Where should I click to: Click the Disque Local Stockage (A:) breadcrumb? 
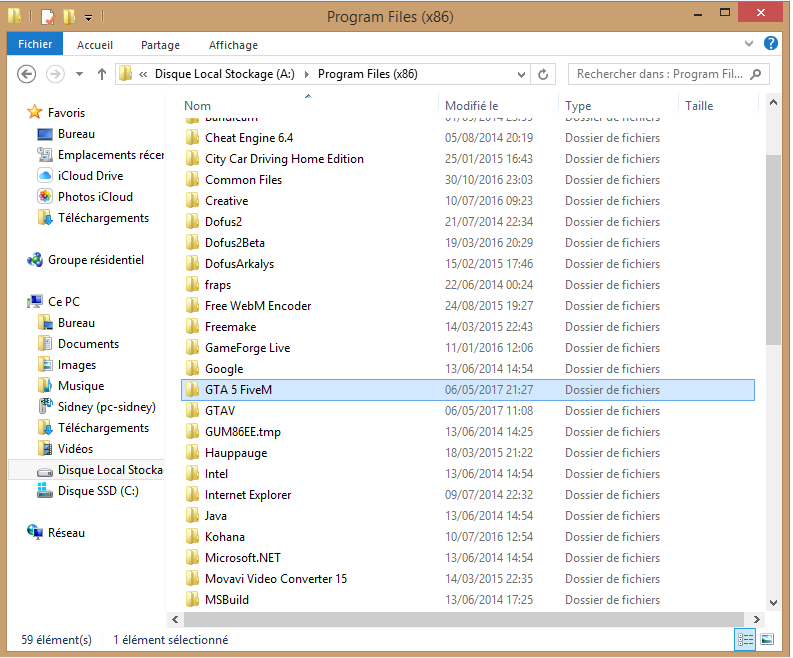click(225, 74)
